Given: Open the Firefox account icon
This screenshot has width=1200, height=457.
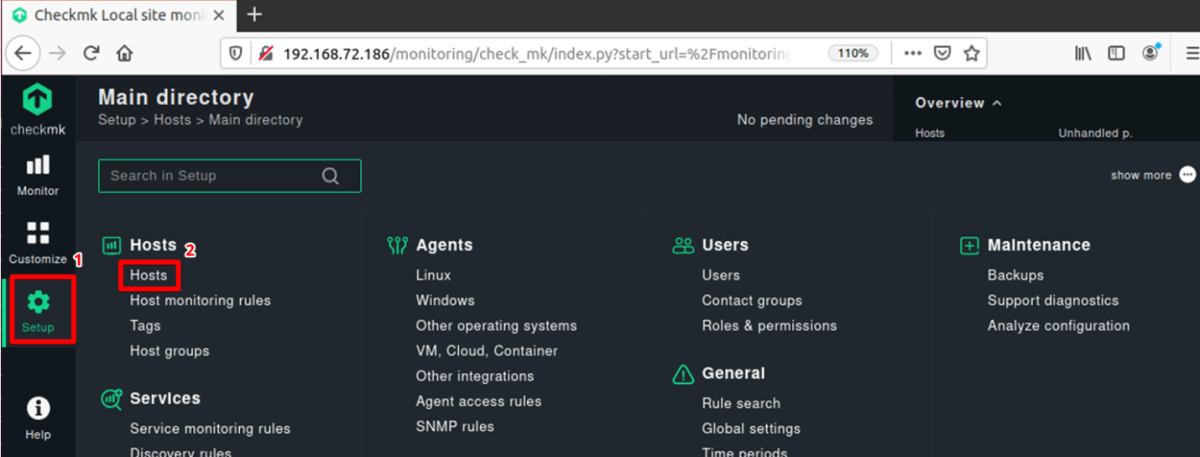Looking at the screenshot, I should click(x=1150, y=53).
